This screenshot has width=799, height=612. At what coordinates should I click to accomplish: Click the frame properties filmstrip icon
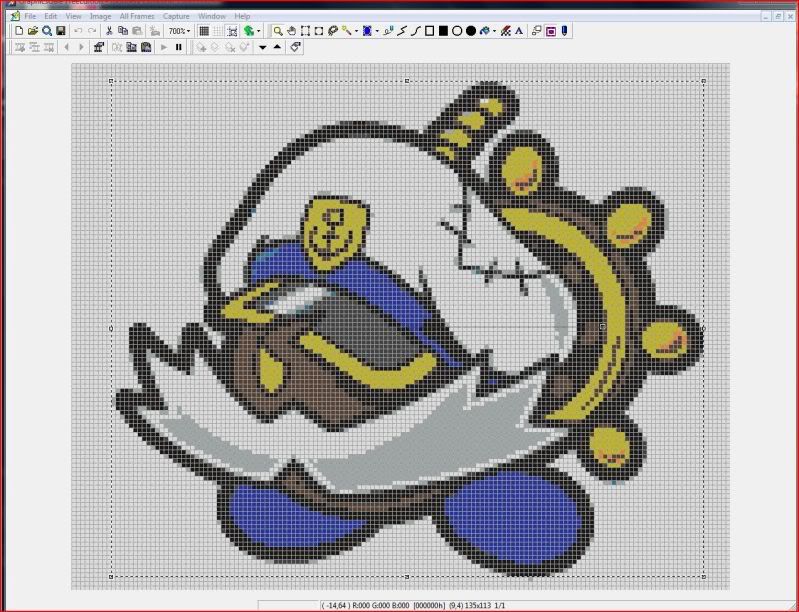(x=99, y=47)
